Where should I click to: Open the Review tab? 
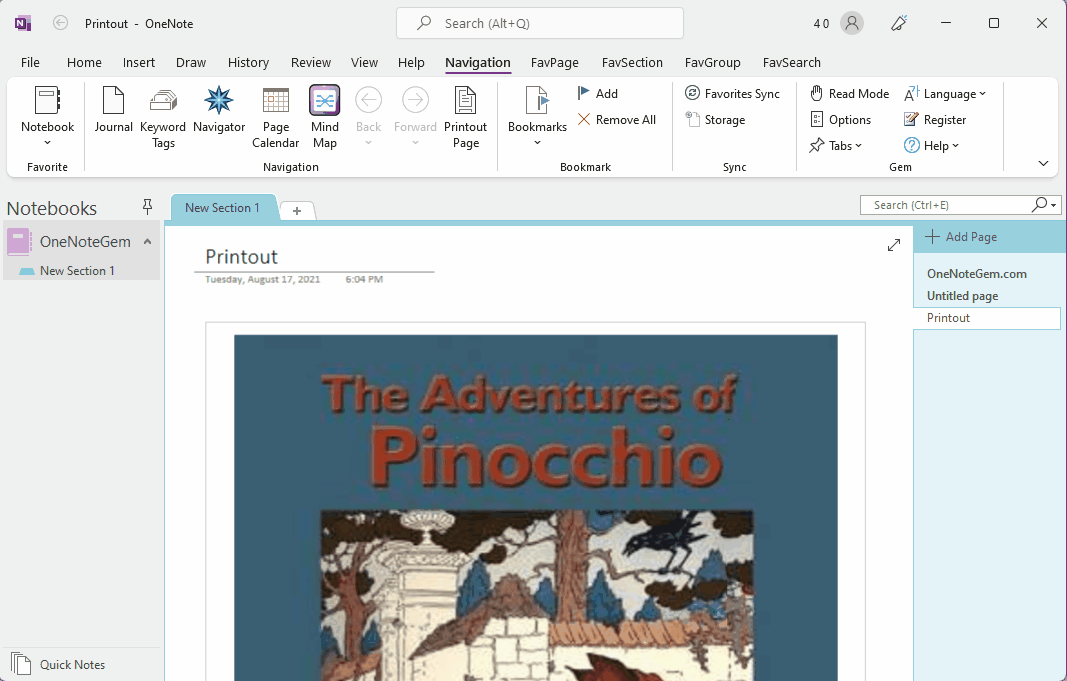311,63
